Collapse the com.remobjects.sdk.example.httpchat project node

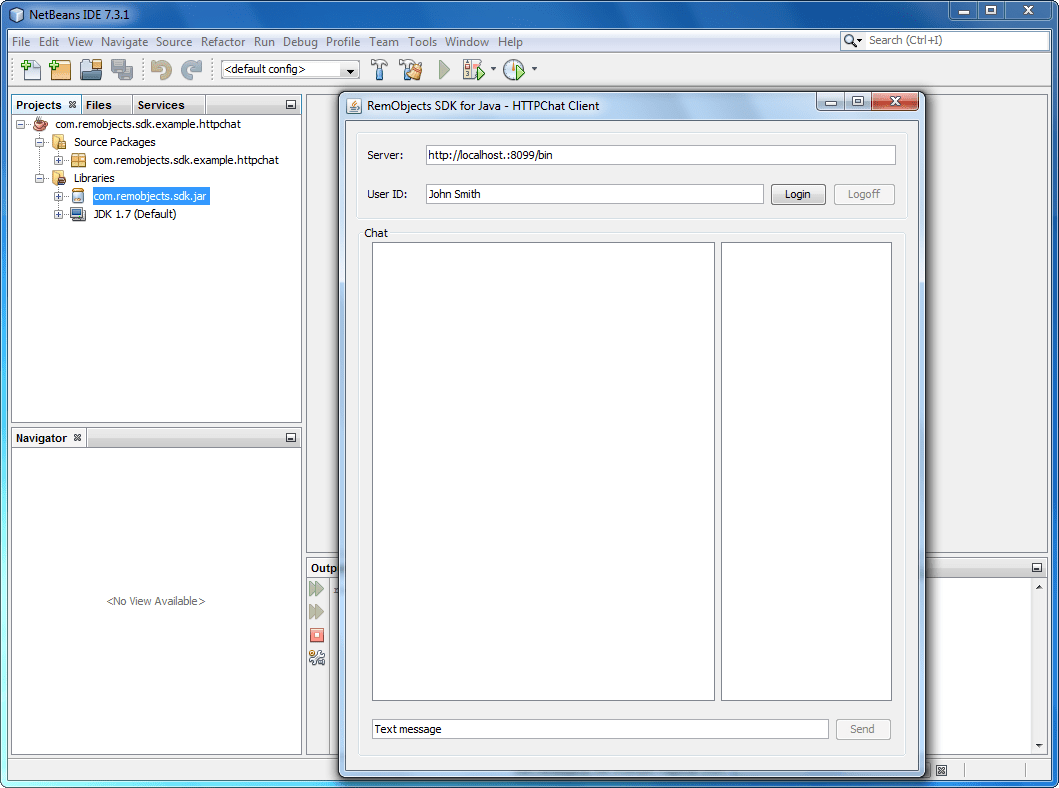[x=20, y=124]
